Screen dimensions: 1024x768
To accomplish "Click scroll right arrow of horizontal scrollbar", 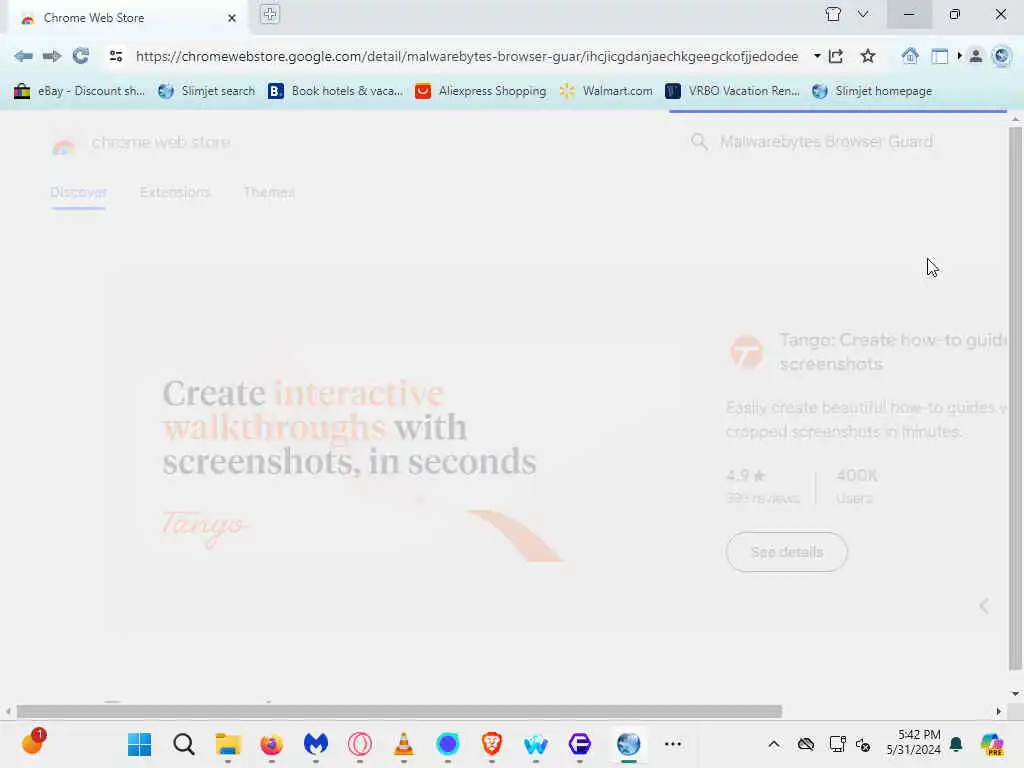I will [999, 712].
